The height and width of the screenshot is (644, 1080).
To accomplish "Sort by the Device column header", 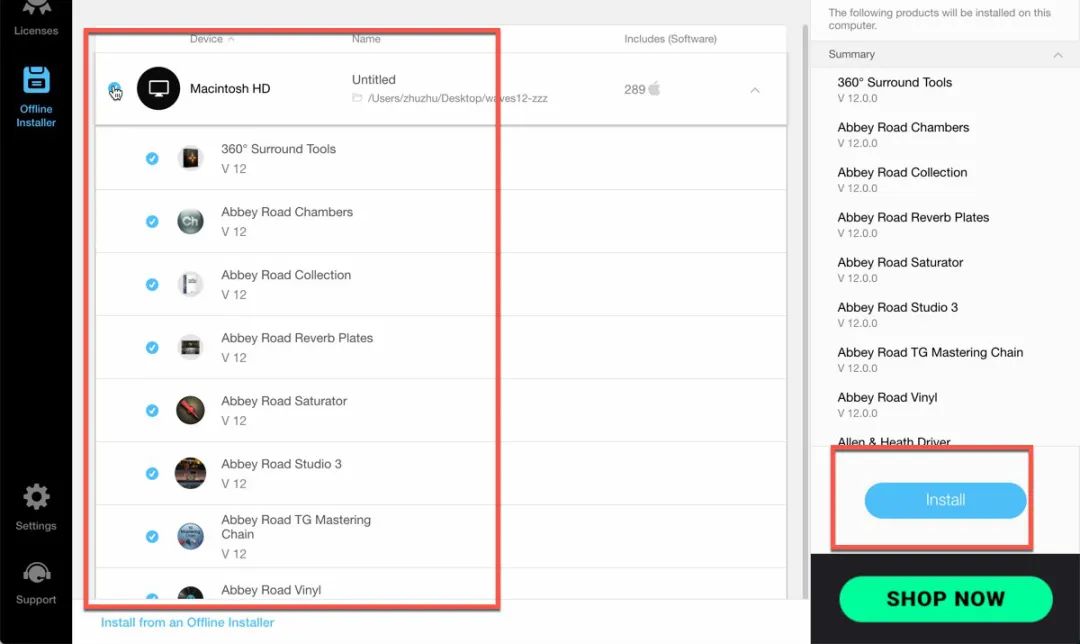I will click(211, 39).
